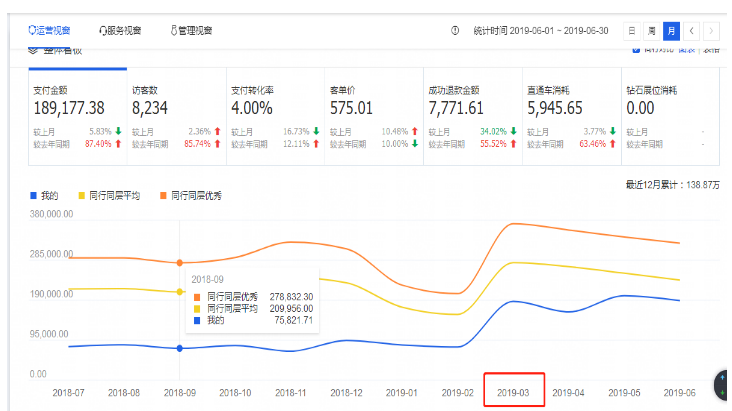Image resolution: width=732 pixels, height=411 pixels.
Task: Go to next period with right chevron
Action: coord(711,31)
